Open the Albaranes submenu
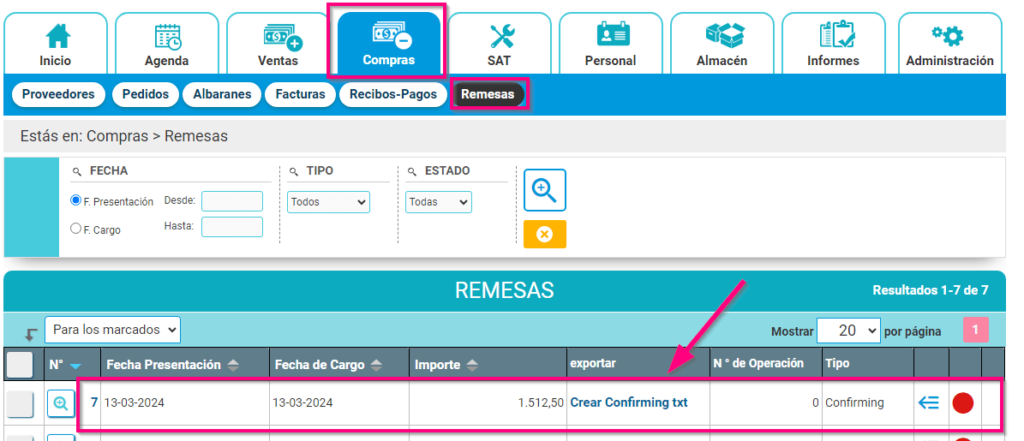Image resolution: width=1024 pixels, height=441 pixels. [222, 94]
